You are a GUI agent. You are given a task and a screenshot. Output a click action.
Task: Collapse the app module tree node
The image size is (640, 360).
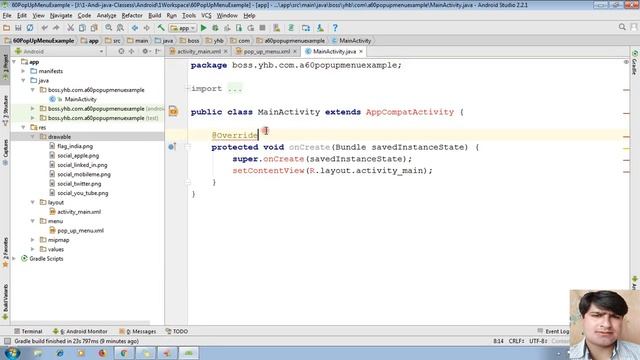[x=14, y=62]
